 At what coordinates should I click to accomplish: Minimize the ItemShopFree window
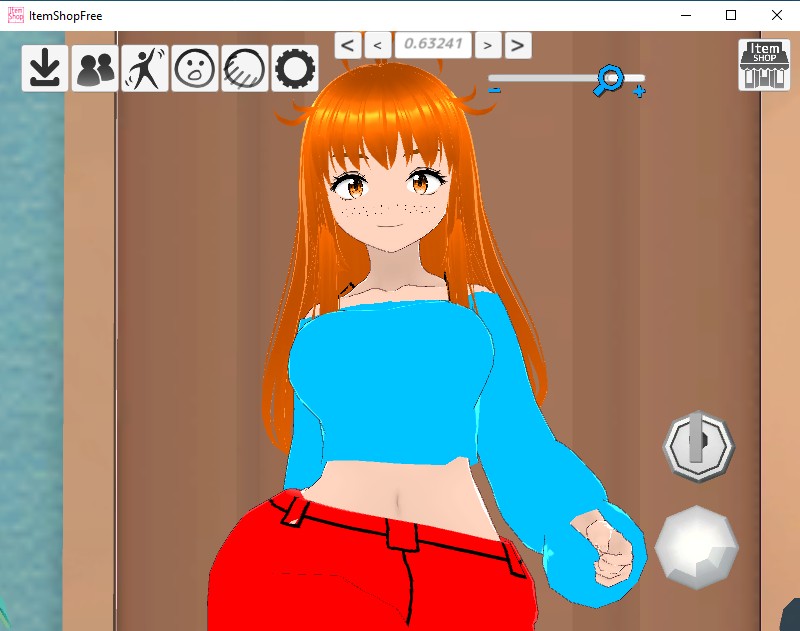pyautogui.click(x=685, y=15)
